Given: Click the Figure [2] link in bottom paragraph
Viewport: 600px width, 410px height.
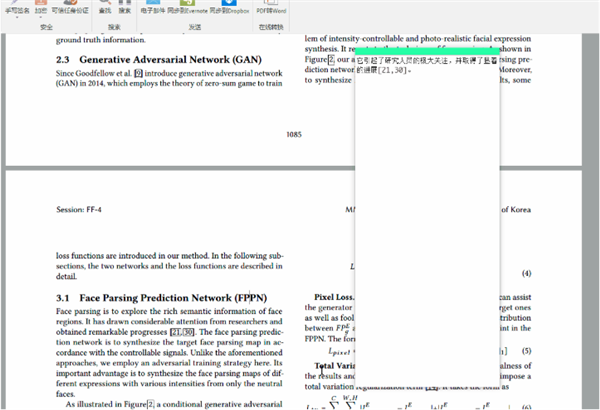Looking at the screenshot, I should click(151, 403).
